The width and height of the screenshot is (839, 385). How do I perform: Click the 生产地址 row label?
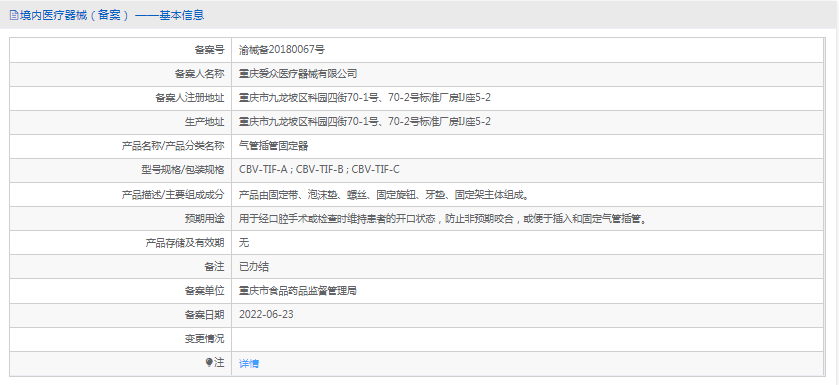click(204, 122)
